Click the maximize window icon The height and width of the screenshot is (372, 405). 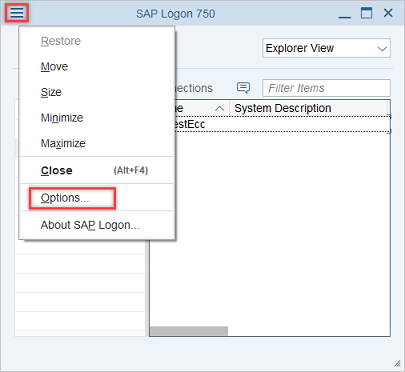coord(366,13)
